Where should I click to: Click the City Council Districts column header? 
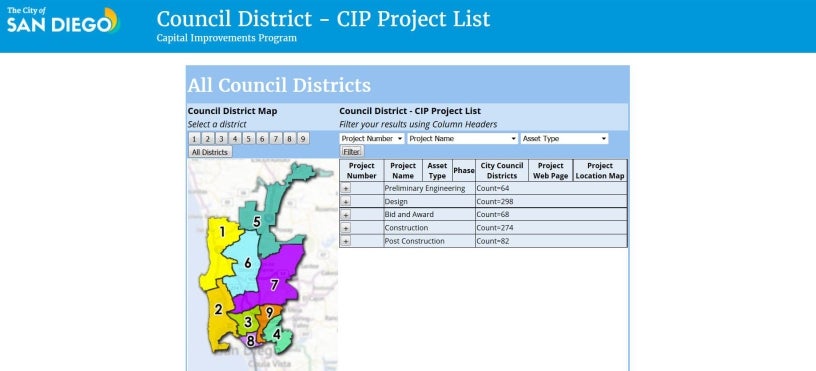click(x=502, y=171)
